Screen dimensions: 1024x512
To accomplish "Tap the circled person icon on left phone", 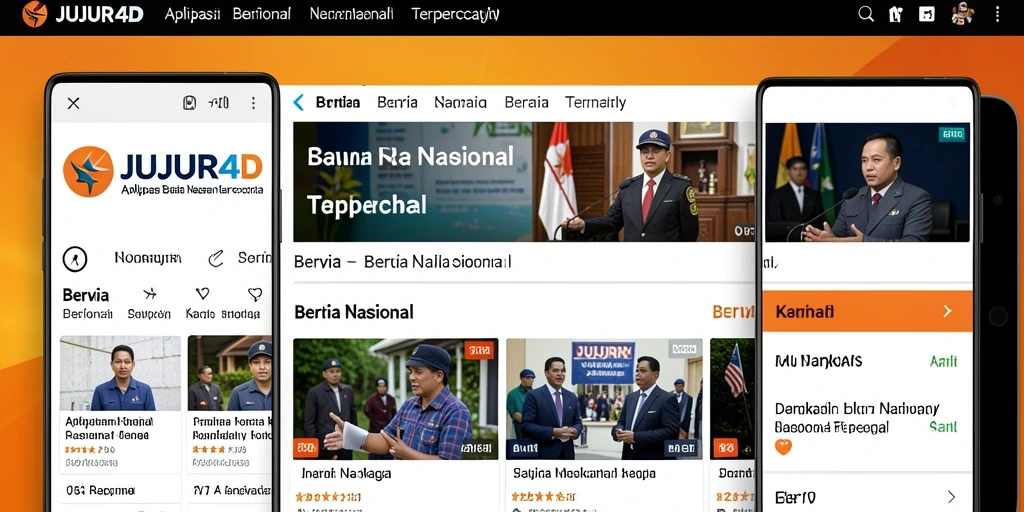I will [x=74, y=259].
